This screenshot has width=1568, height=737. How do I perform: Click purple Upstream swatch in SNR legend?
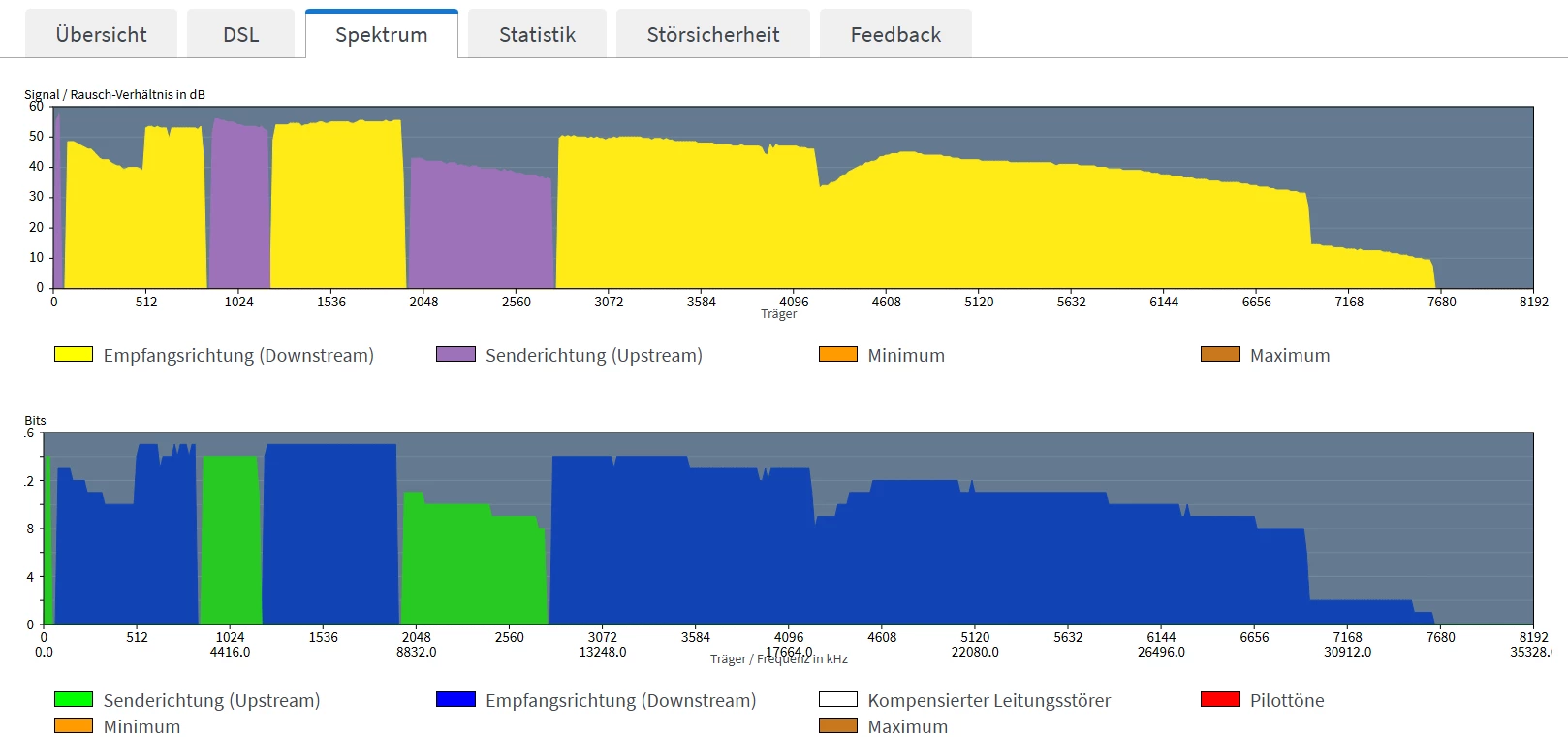[x=455, y=354]
